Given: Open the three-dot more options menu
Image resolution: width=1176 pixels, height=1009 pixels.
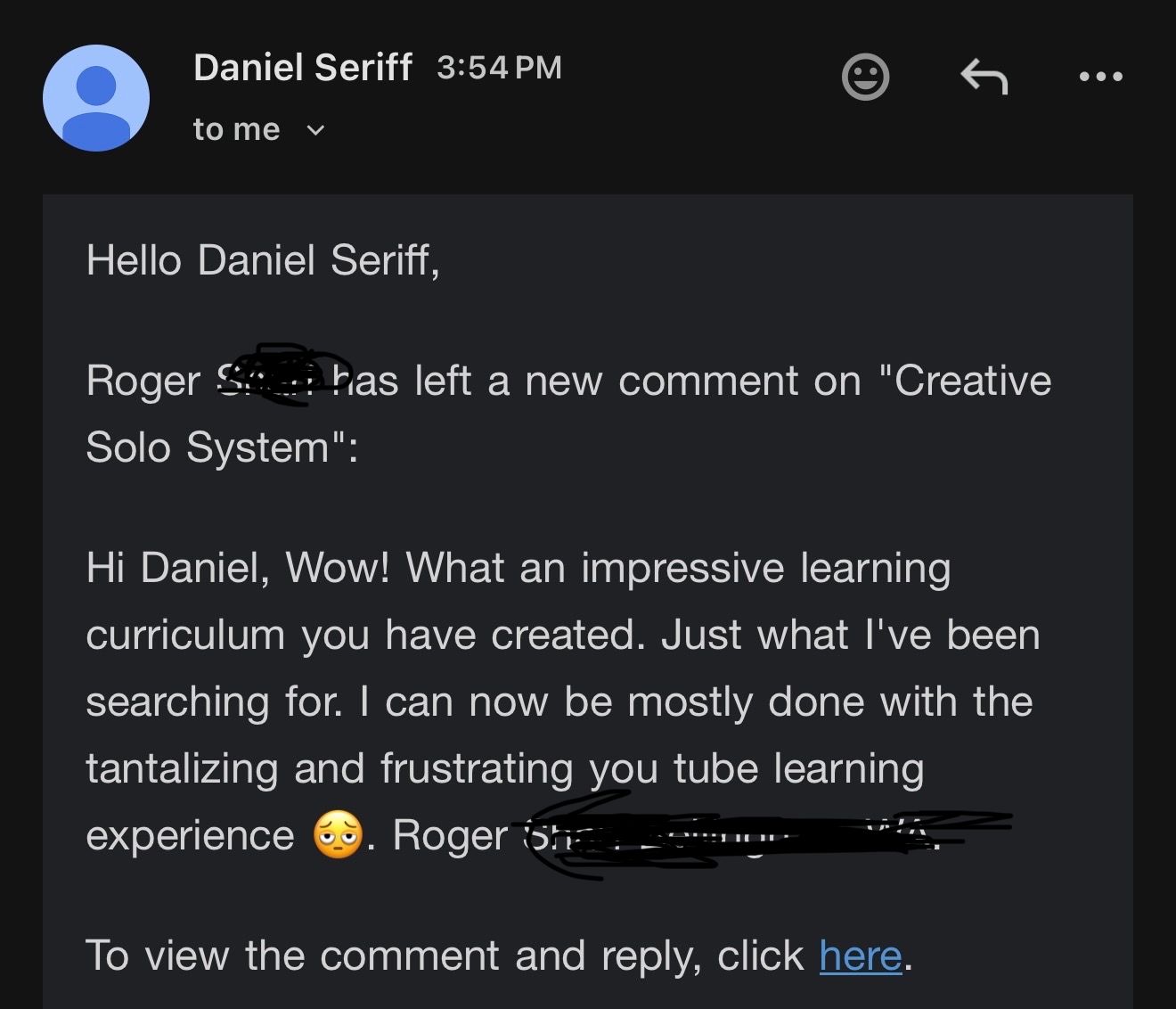Looking at the screenshot, I should (x=1101, y=77).
